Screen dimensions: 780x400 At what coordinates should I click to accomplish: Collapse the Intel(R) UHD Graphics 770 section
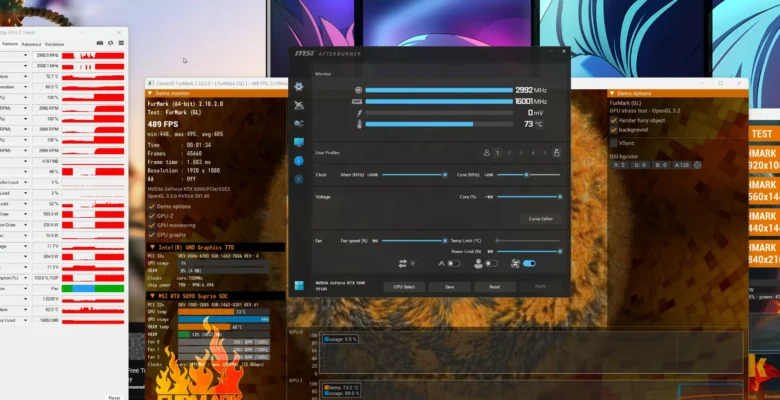pos(152,247)
